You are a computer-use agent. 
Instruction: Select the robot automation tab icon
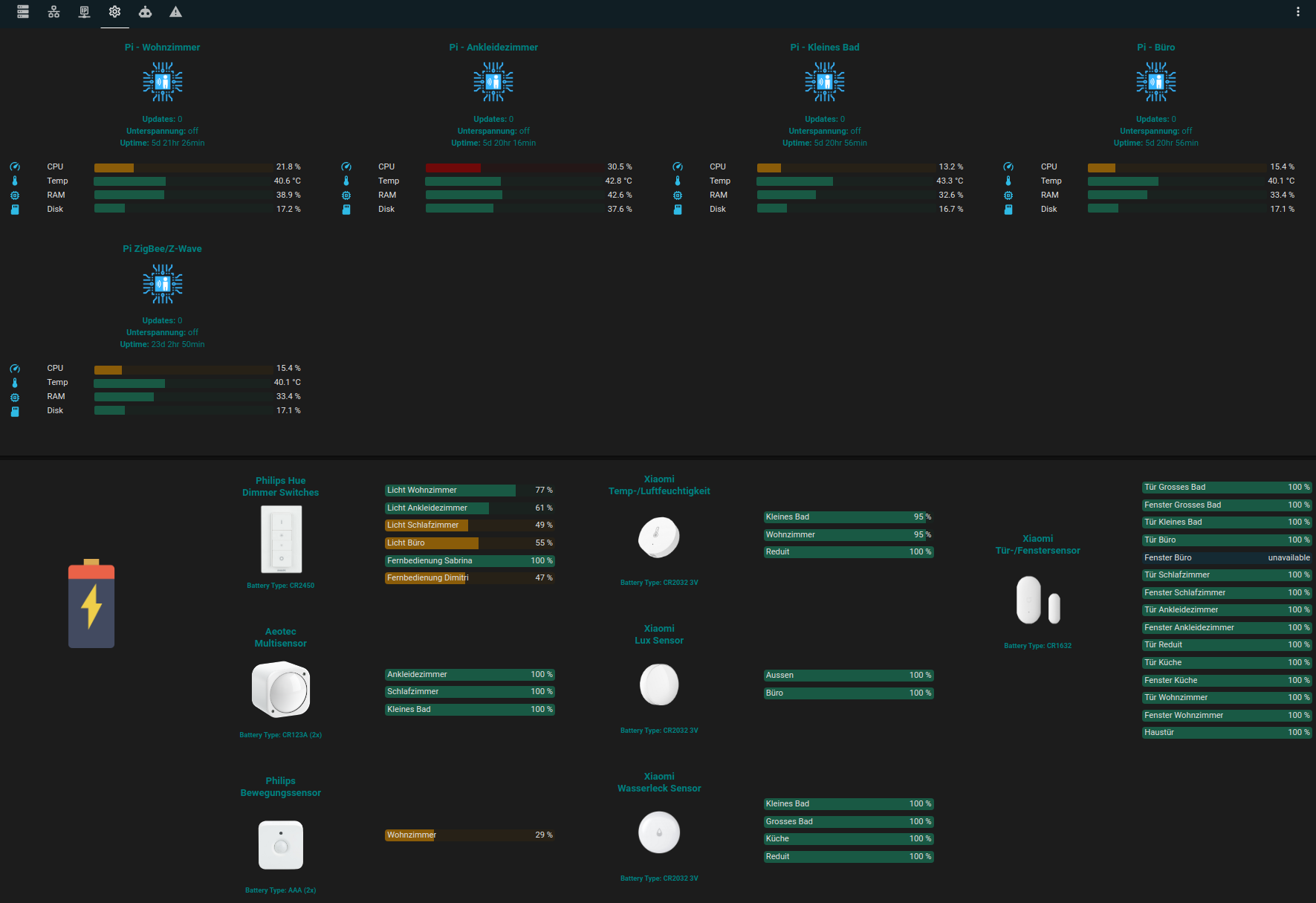(x=145, y=12)
